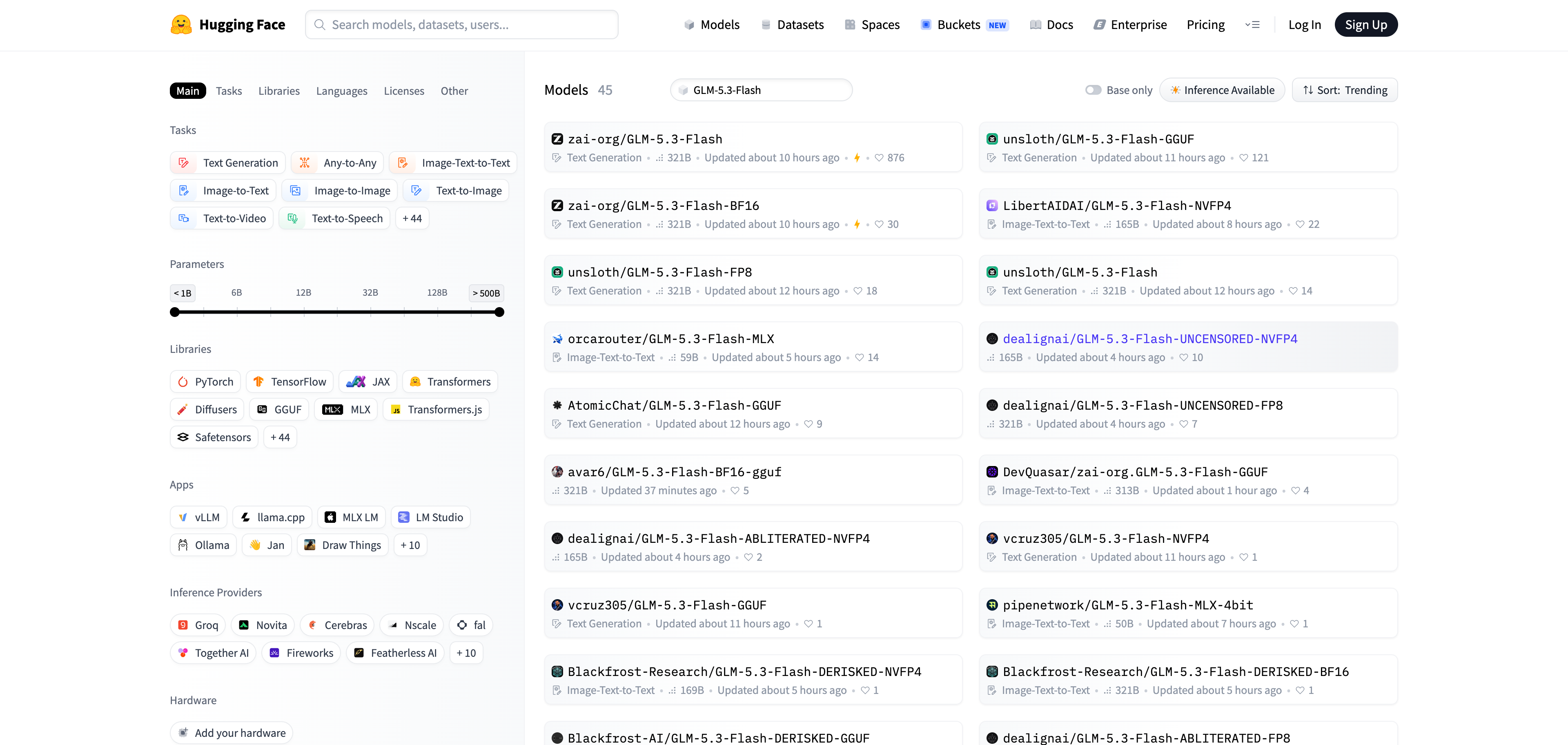1568x745 pixels.
Task: Filter by Cerebras inference provider
Action: tap(337, 625)
